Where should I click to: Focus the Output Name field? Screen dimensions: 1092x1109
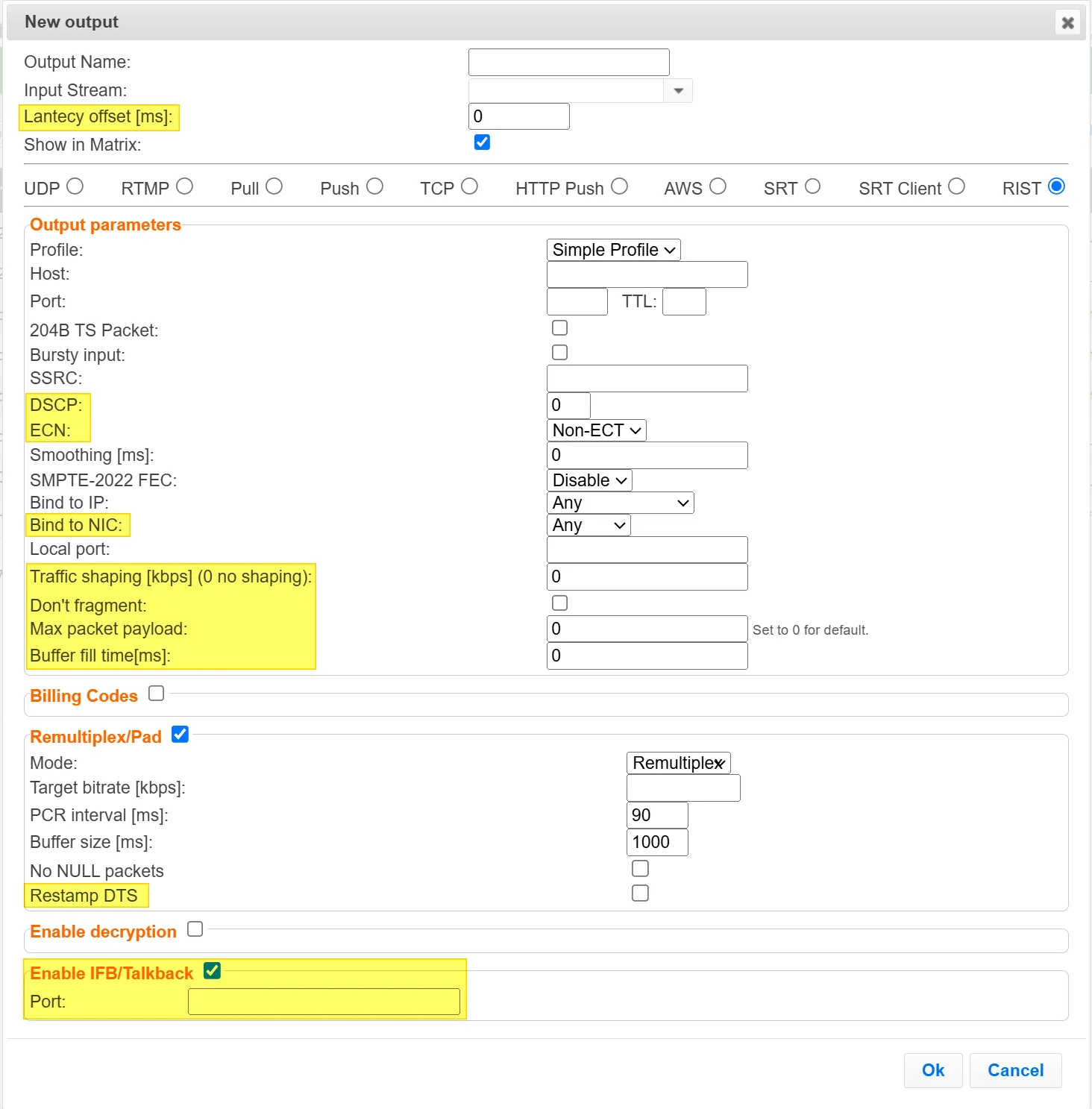coord(568,62)
